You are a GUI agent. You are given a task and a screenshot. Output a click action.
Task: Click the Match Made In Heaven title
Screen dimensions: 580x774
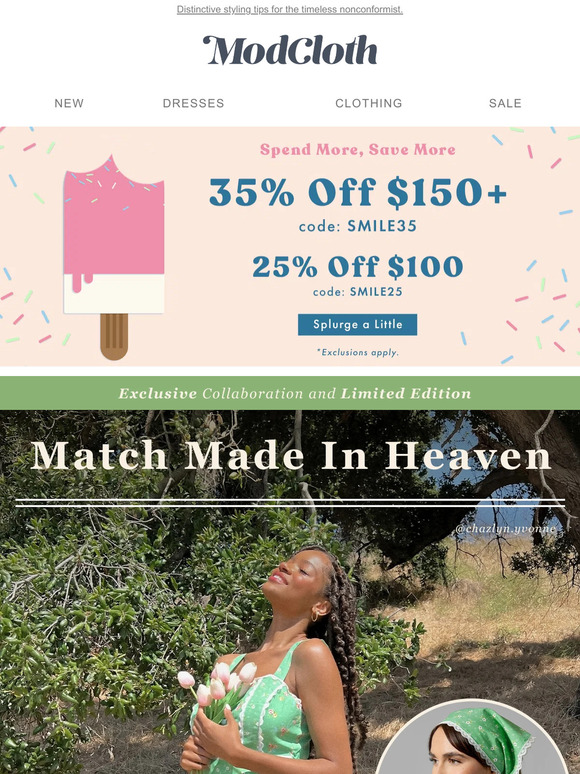click(x=290, y=456)
